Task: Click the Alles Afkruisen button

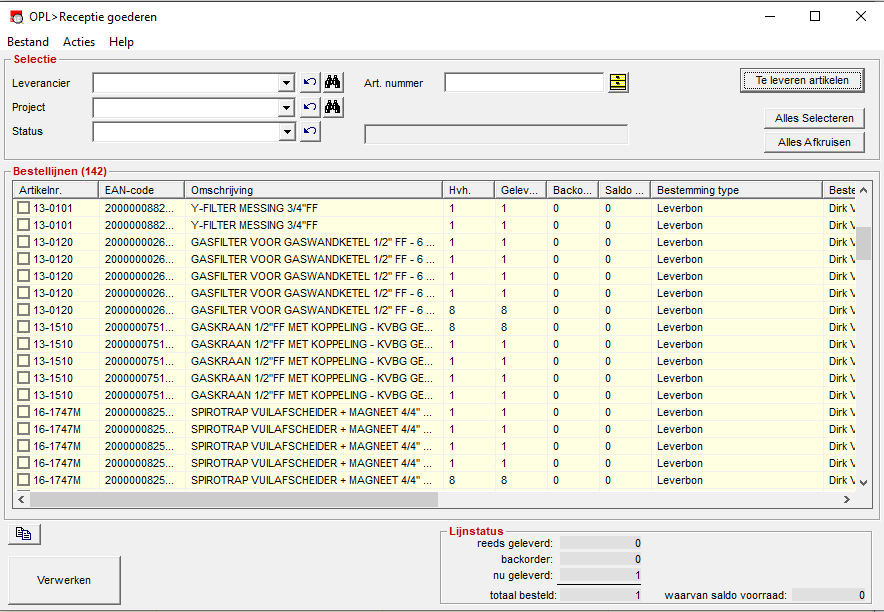Action: [x=814, y=142]
